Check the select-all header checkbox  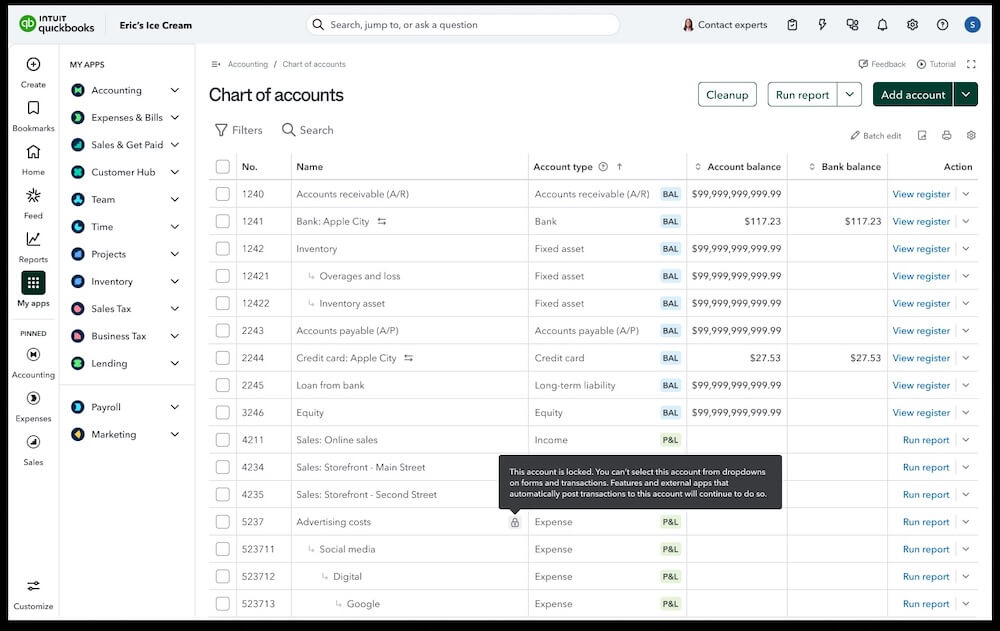223,167
